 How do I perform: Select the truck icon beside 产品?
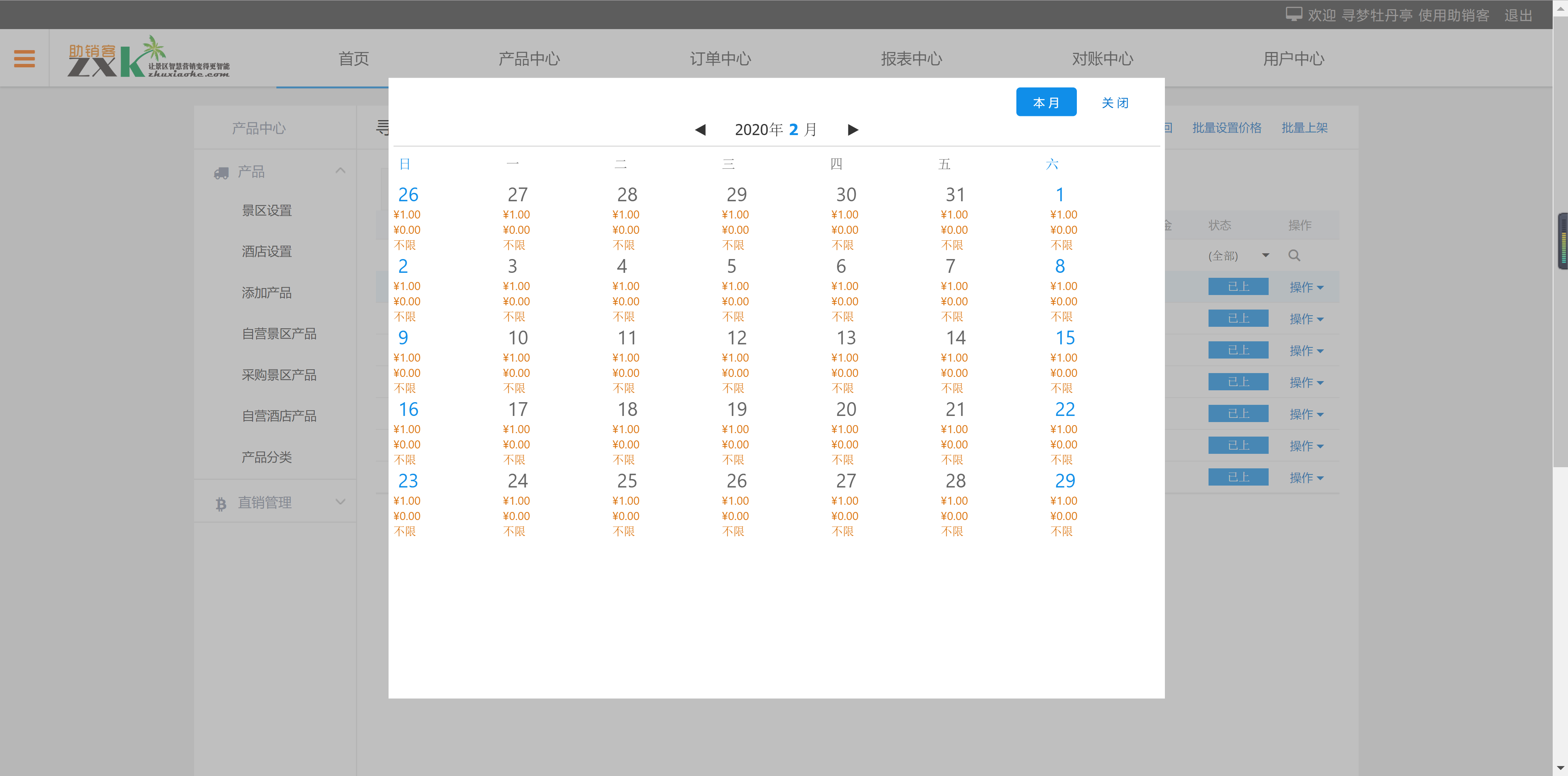click(221, 172)
